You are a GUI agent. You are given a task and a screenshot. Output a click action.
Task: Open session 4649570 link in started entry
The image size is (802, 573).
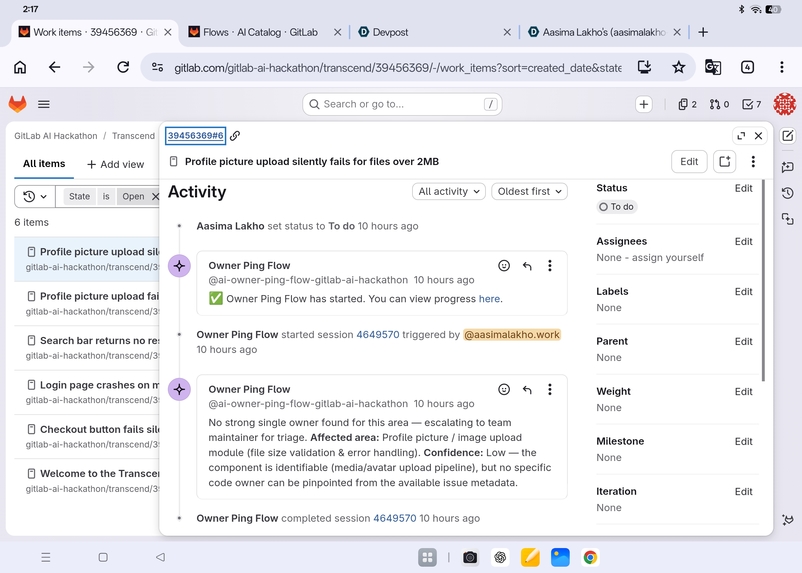point(377,335)
